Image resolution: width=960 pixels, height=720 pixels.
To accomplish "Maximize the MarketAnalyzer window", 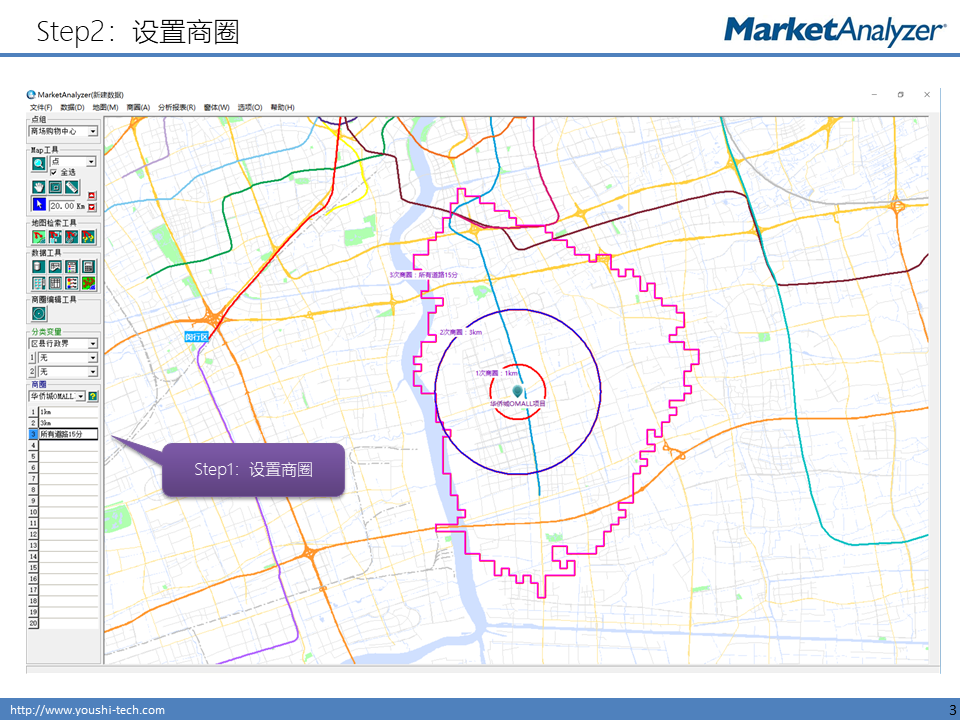I will coord(901,94).
